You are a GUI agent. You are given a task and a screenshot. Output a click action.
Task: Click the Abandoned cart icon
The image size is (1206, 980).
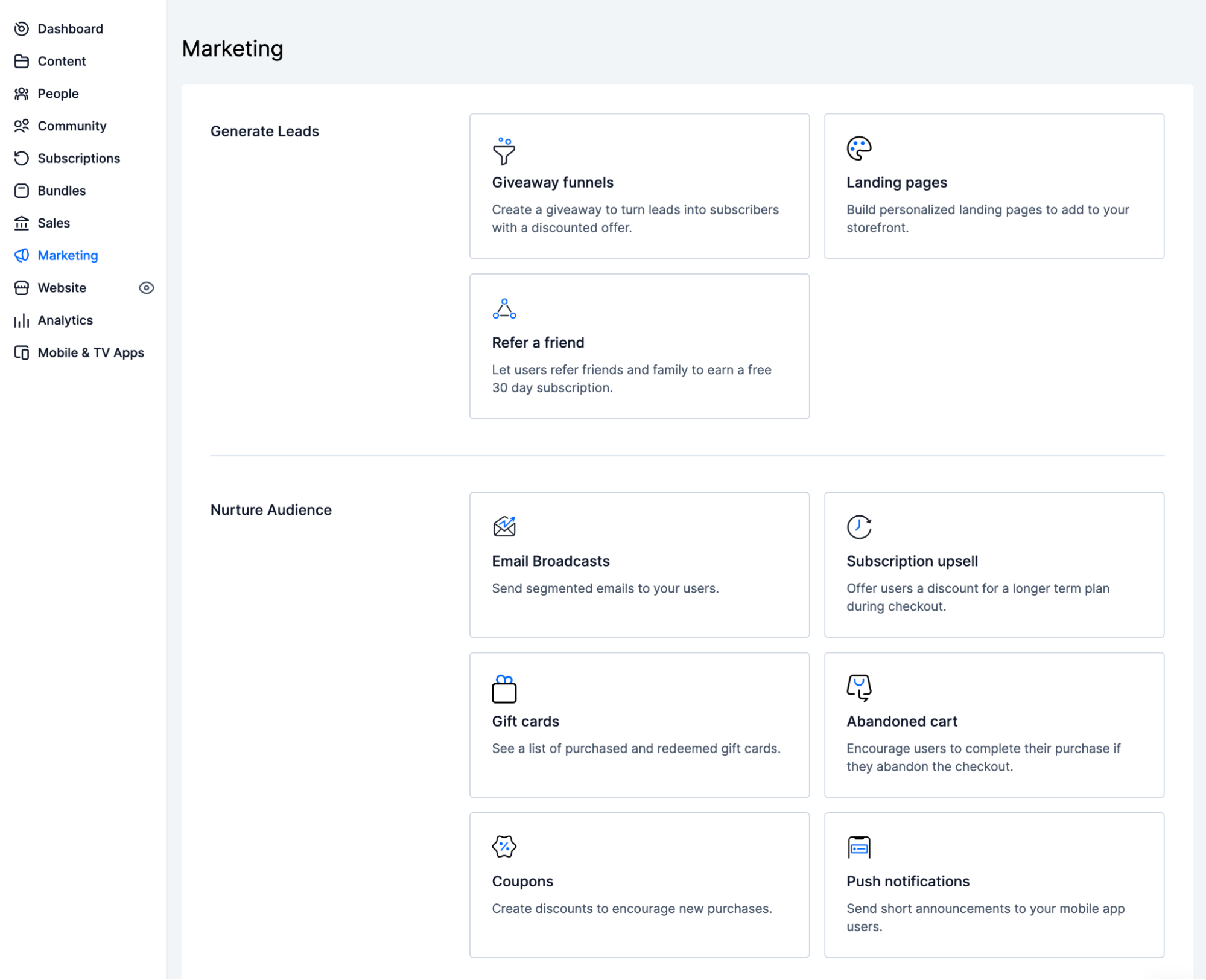(858, 687)
